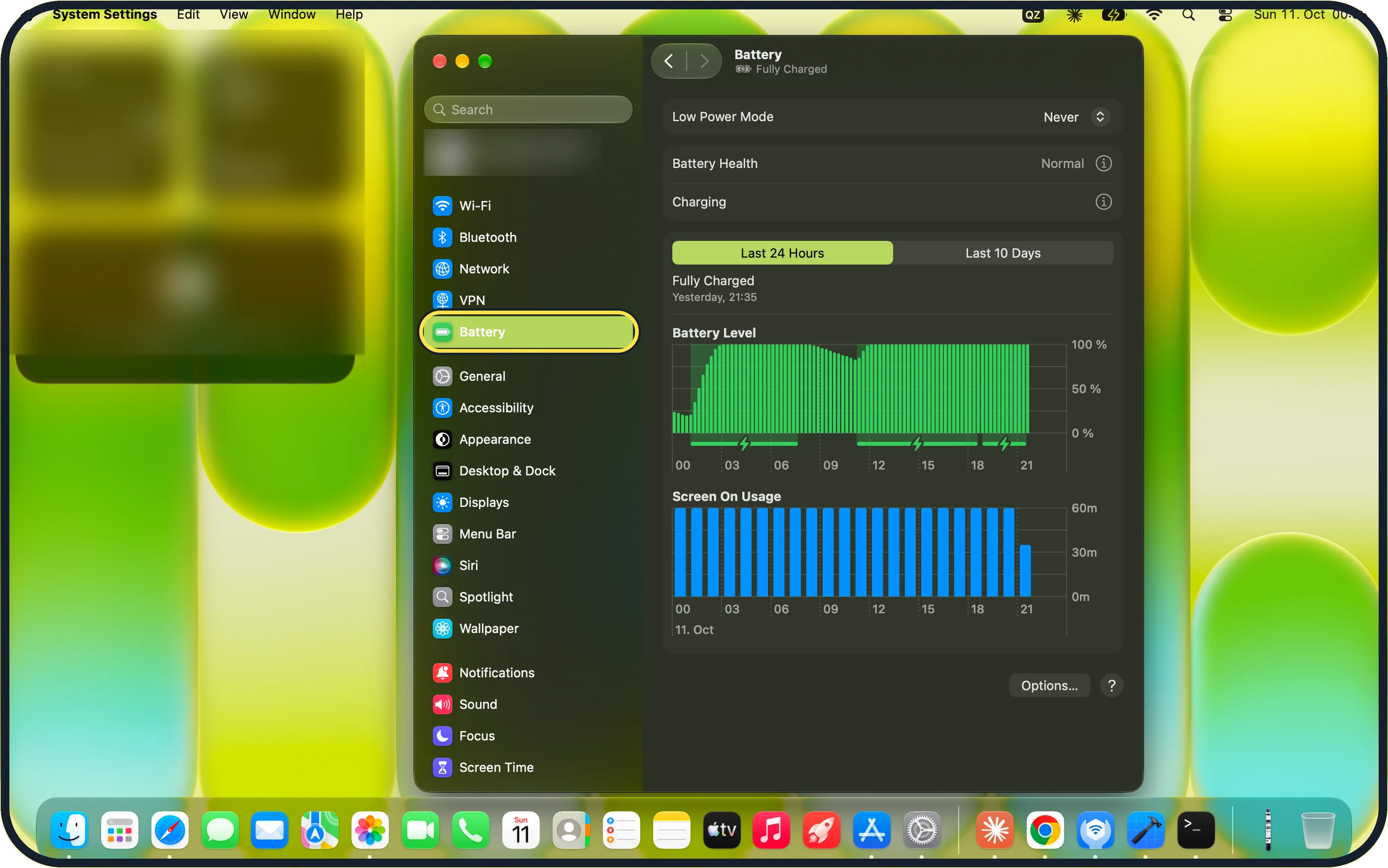Image resolution: width=1388 pixels, height=868 pixels.
Task: Open the Edit menu
Action: (x=188, y=14)
